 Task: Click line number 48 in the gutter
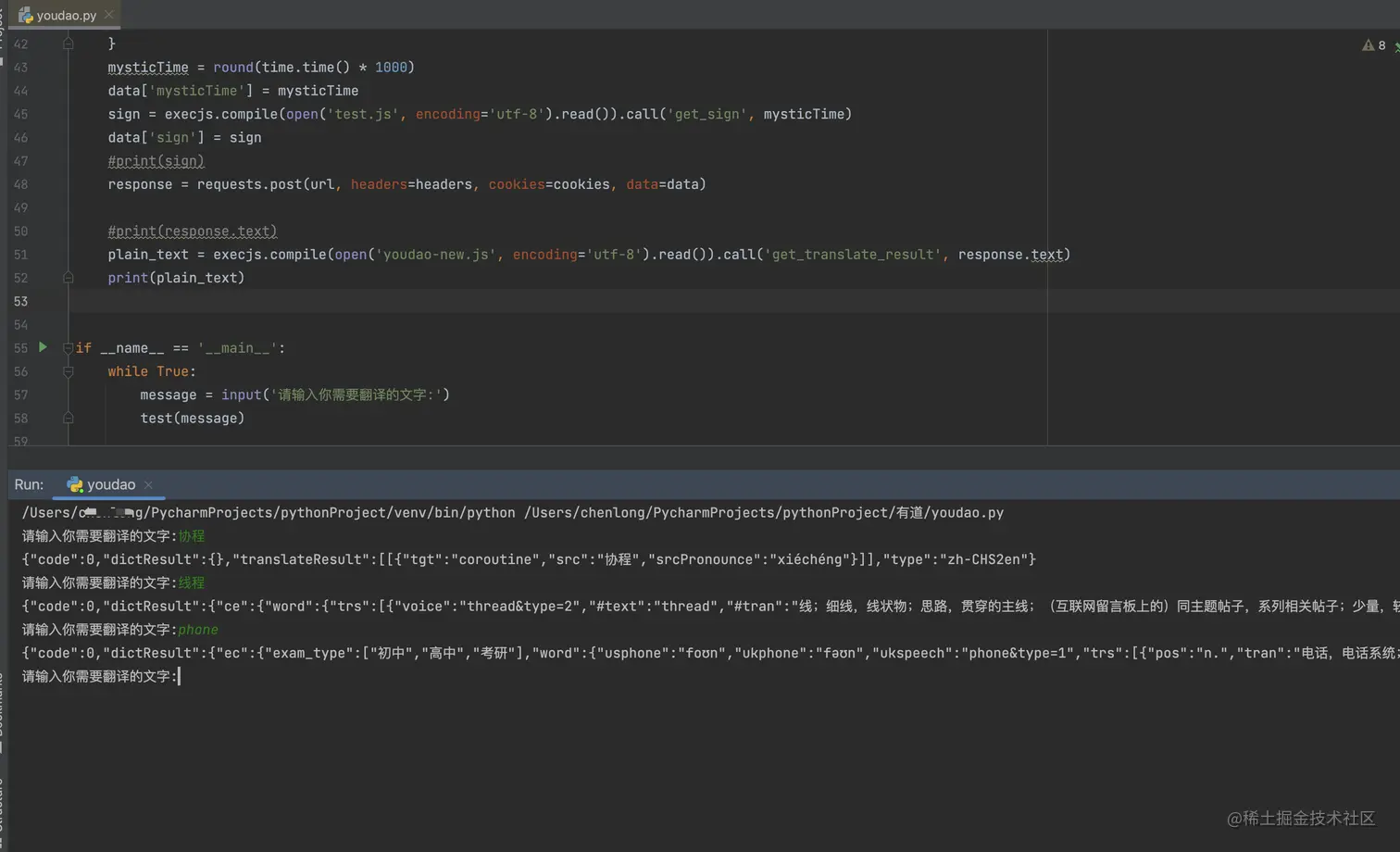point(20,184)
